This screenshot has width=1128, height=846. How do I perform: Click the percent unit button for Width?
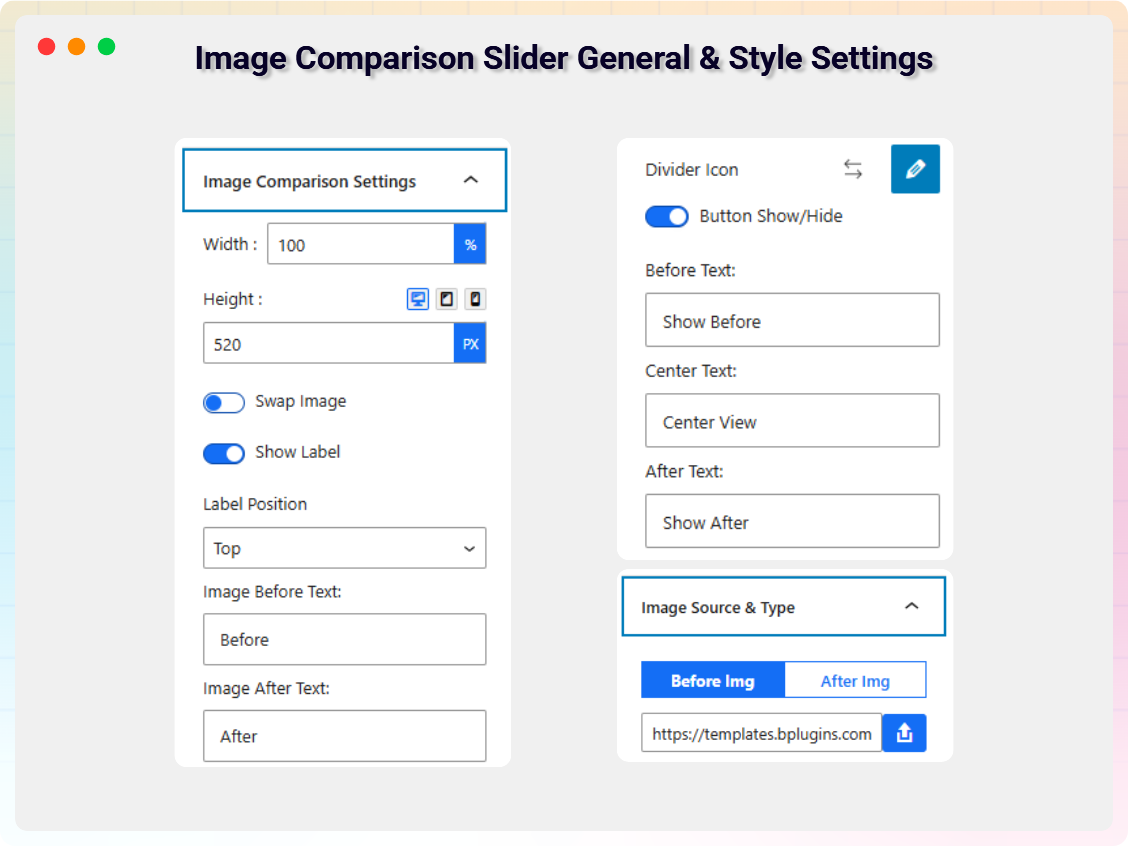[x=470, y=243]
